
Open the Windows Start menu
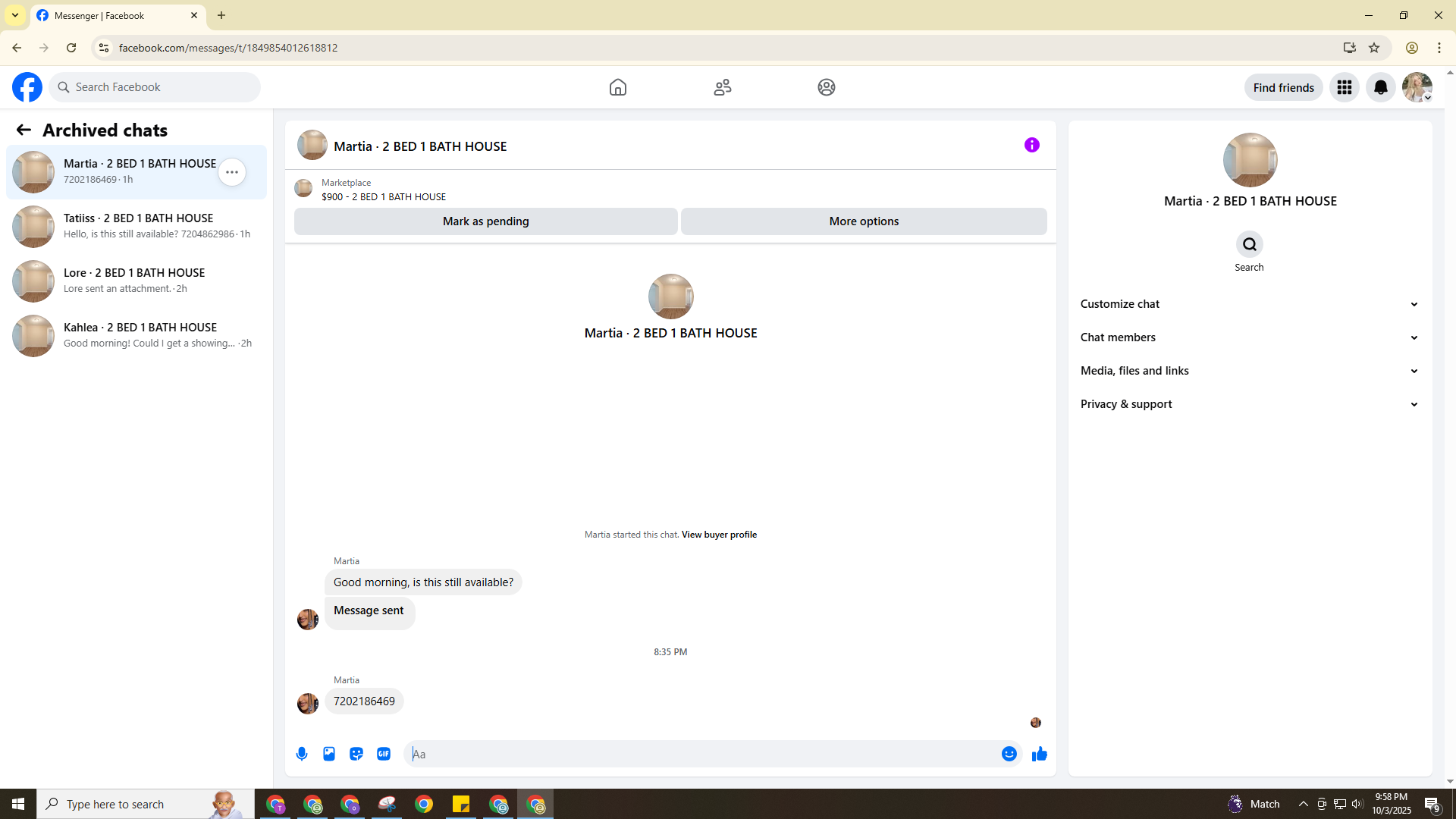click(18, 804)
